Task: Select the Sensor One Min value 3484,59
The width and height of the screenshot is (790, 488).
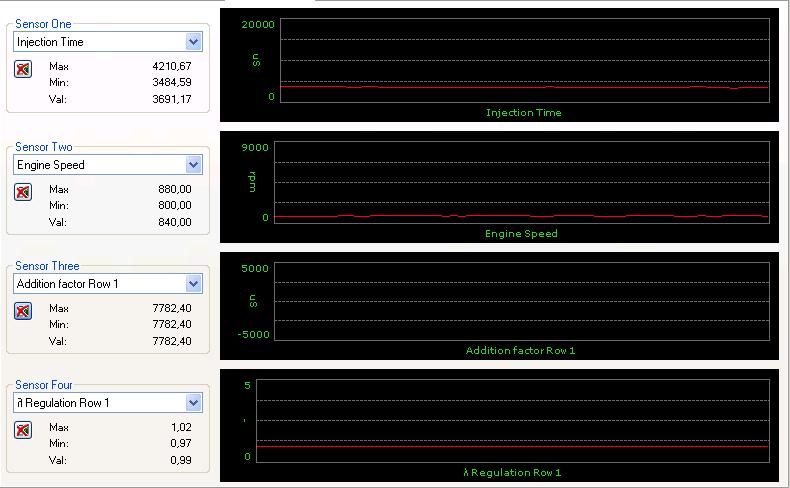Action: point(172,82)
